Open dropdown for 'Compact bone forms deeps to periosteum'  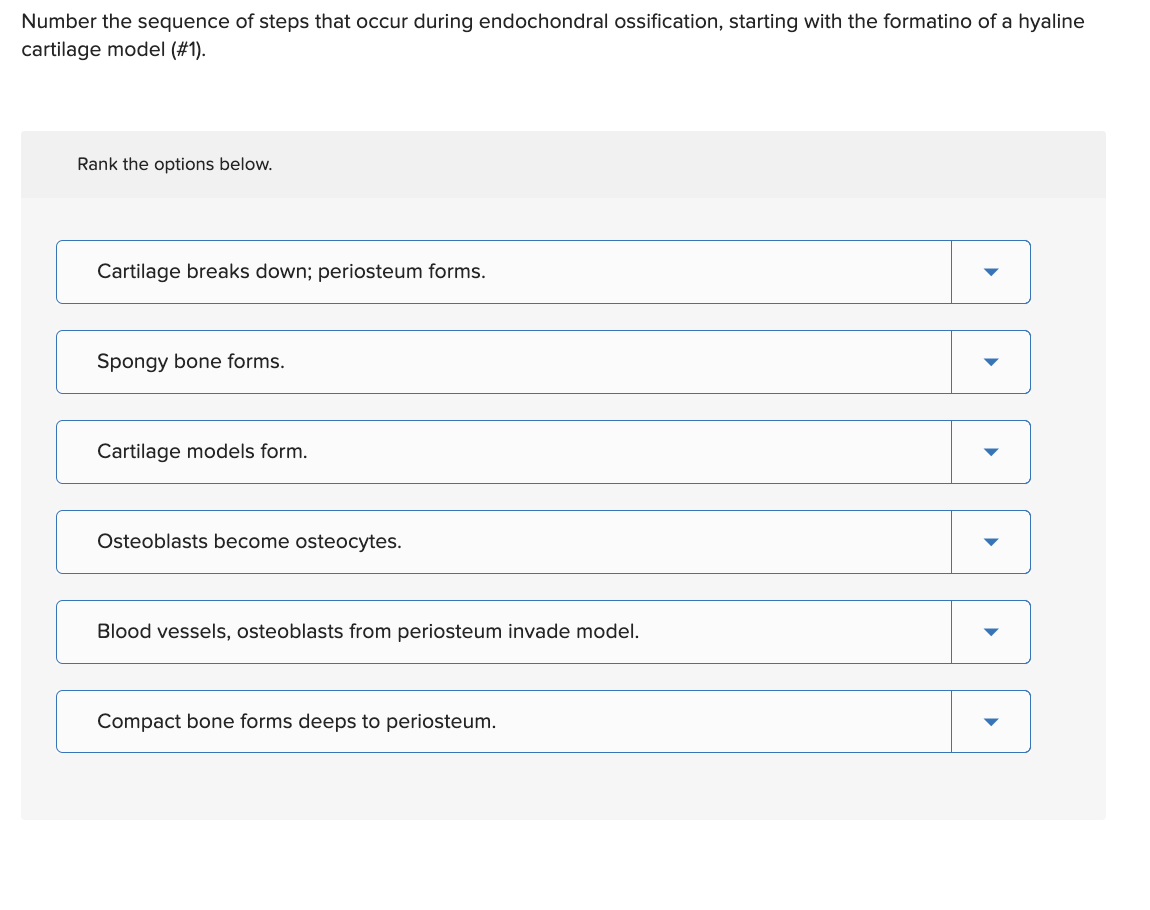(990, 722)
